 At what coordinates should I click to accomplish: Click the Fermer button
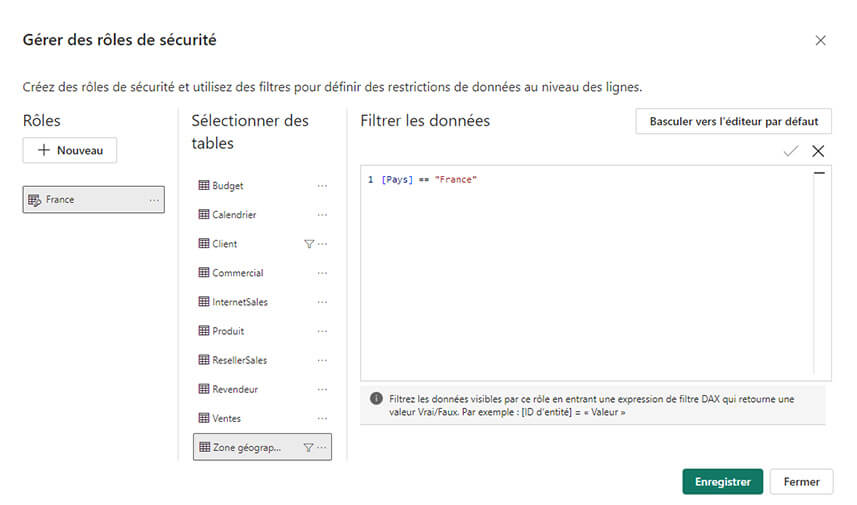pos(801,481)
